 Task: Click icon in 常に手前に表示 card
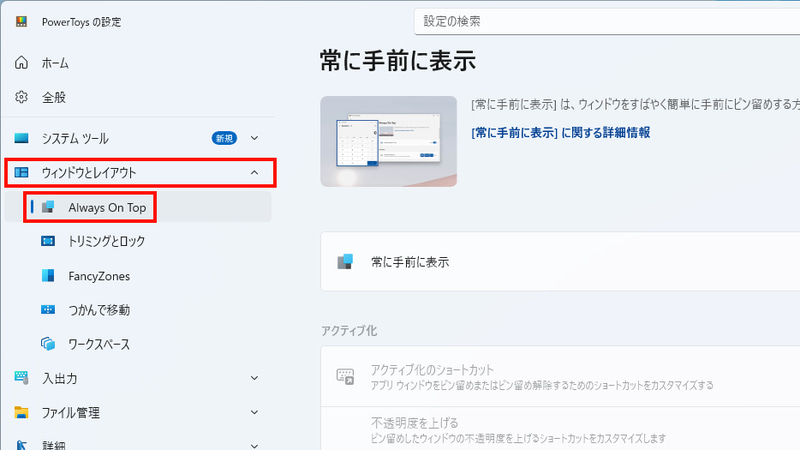[345, 262]
